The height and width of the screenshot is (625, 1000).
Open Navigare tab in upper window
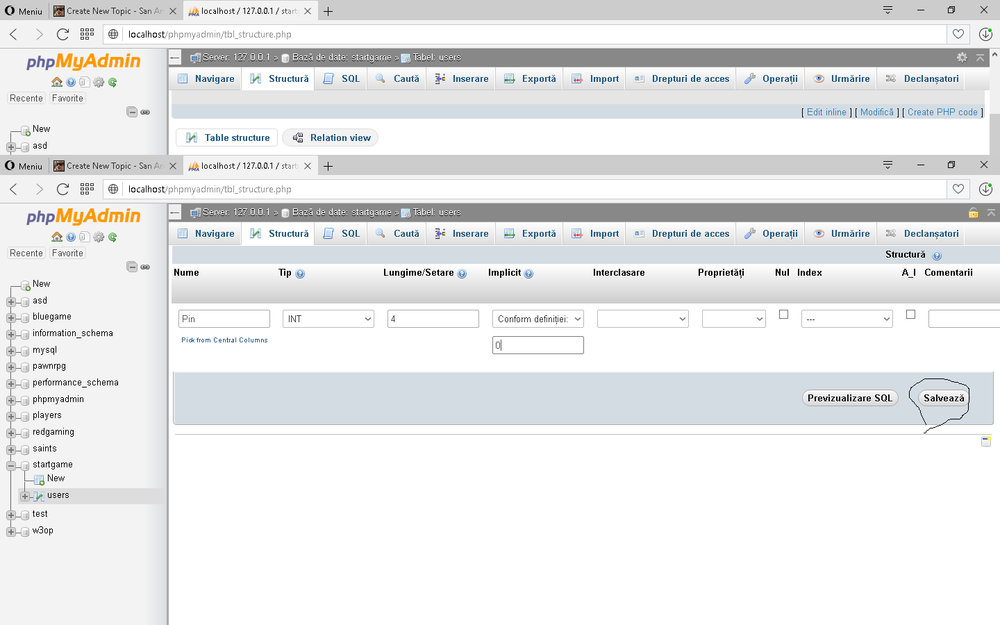pyautogui.click(x=205, y=78)
